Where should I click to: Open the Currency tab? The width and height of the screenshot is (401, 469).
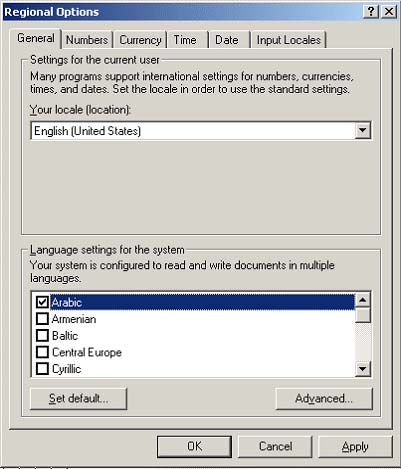click(x=140, y=40)
